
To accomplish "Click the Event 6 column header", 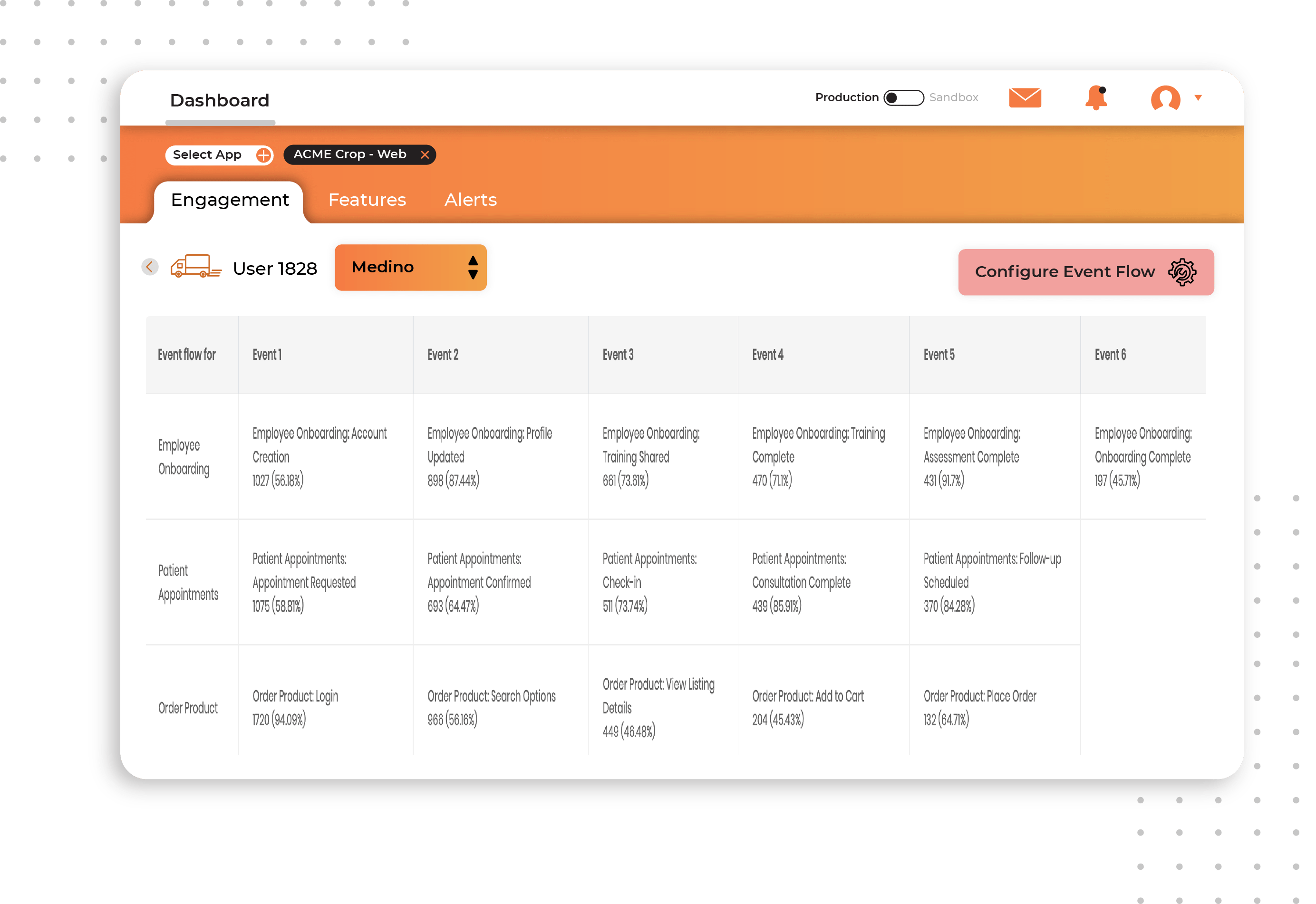I will click(x=1142, y=355).
